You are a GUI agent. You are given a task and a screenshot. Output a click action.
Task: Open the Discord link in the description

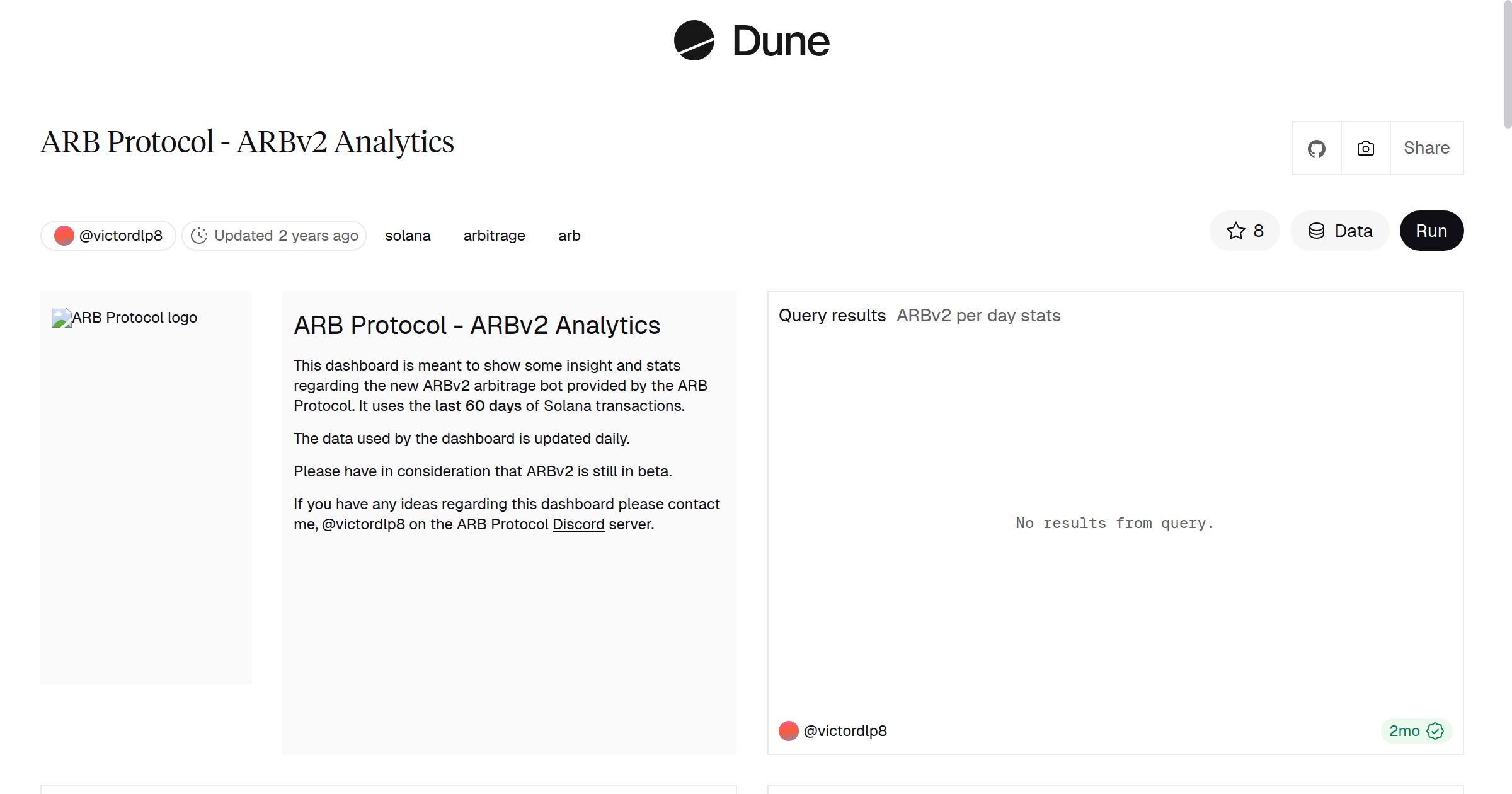click(578, 524)
